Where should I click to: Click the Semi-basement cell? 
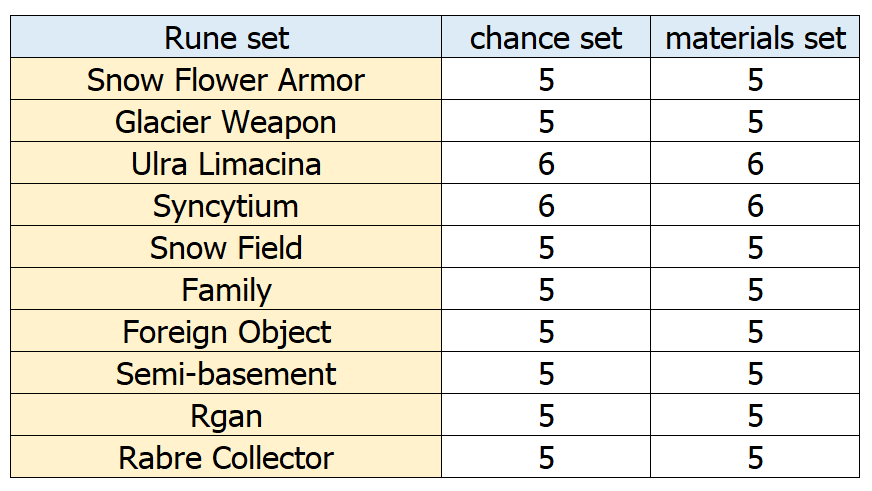pyautogui.click(x=226, y=373)
